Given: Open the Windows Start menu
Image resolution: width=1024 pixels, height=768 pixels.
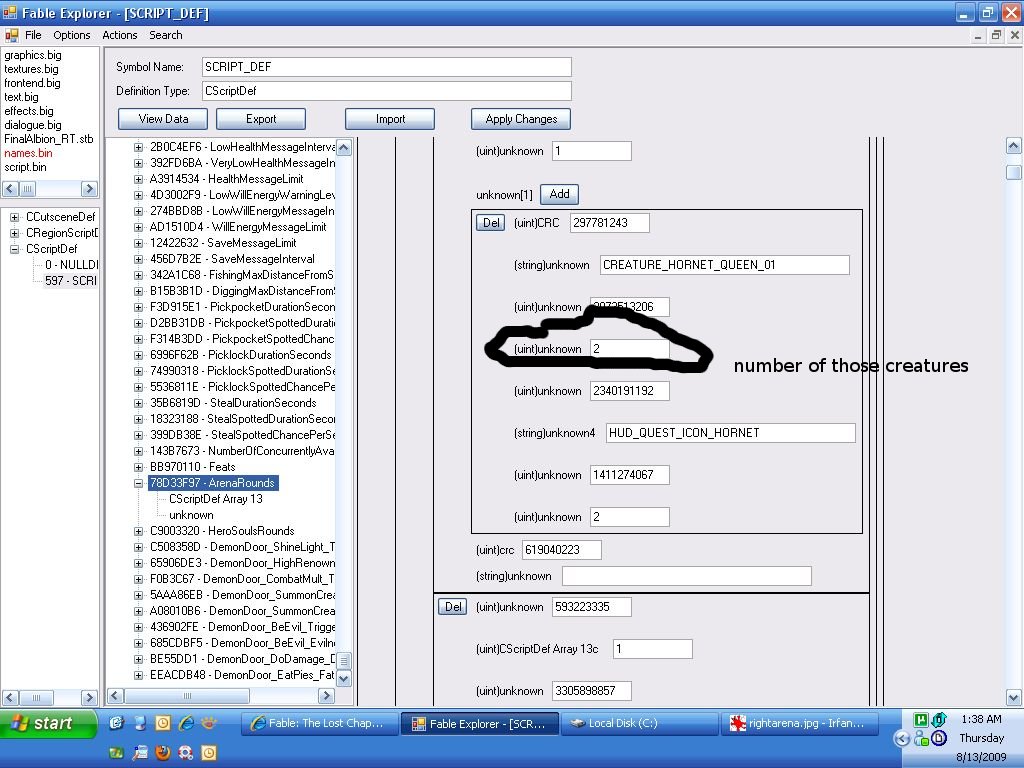Looking at the screenshot, I should (48, 723).
